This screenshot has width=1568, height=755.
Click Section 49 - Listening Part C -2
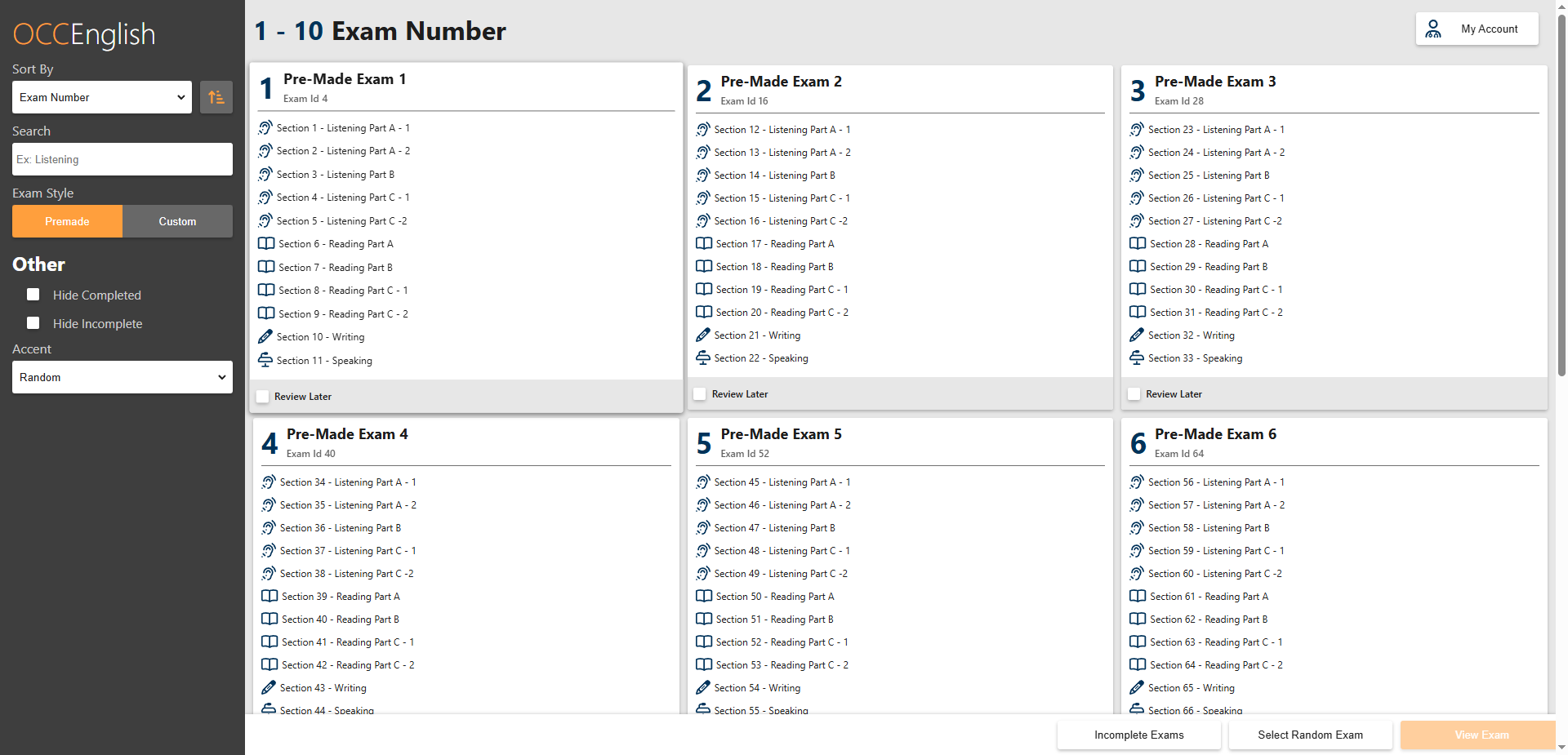click(x=781, y=574)
